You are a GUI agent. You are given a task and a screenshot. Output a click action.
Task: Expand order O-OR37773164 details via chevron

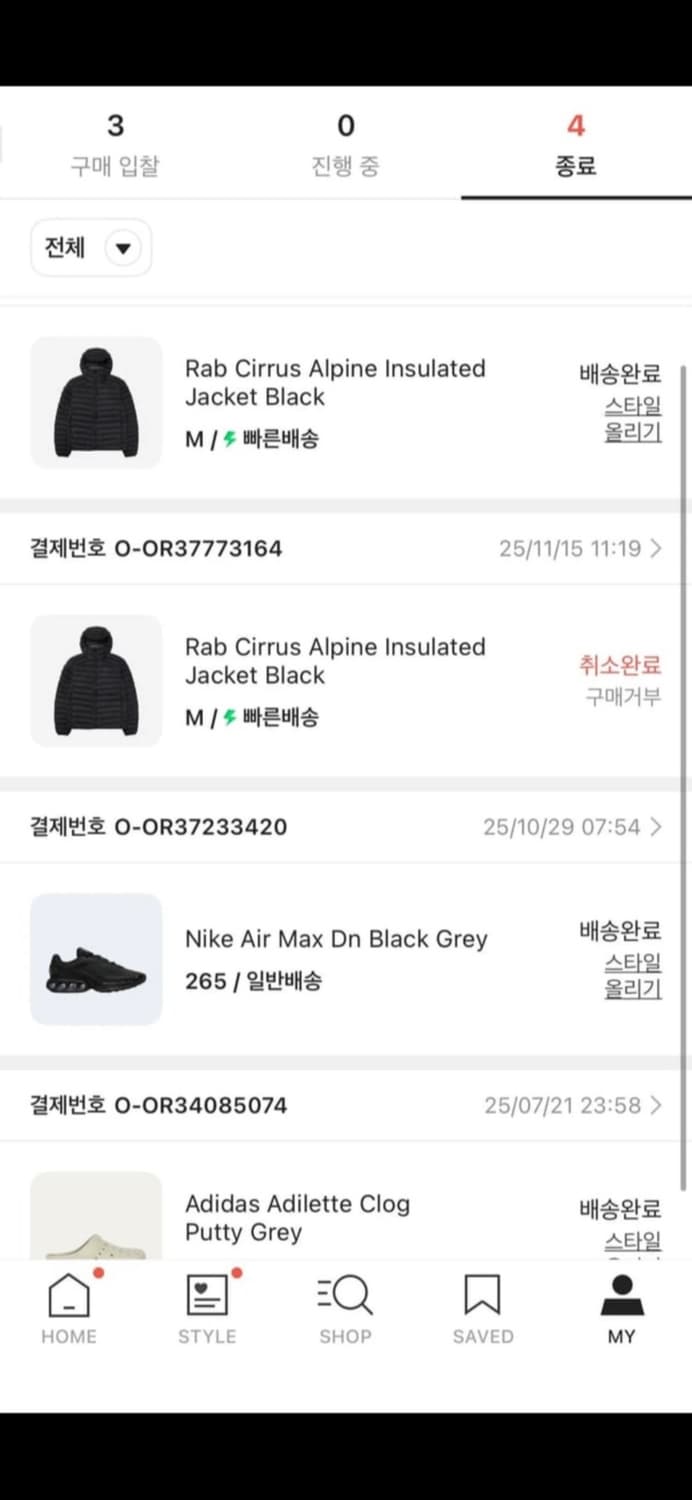point(658,547)
